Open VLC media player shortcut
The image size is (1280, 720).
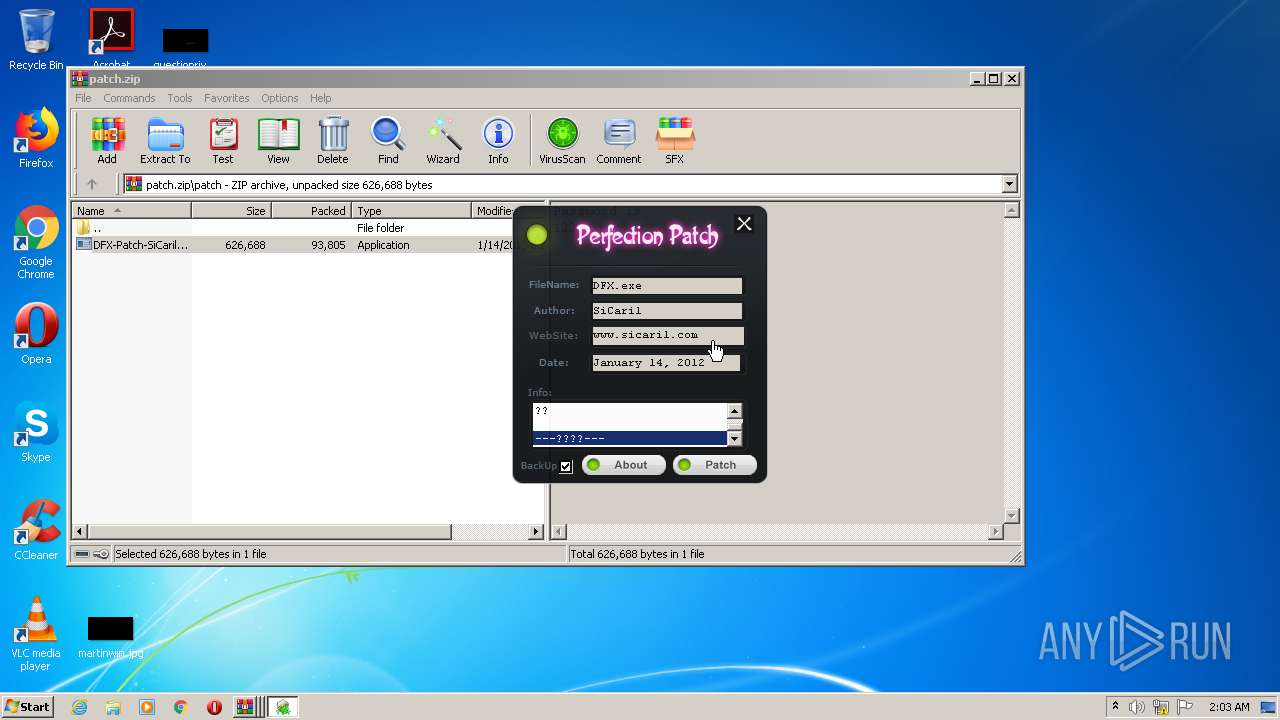click(36, 634)
